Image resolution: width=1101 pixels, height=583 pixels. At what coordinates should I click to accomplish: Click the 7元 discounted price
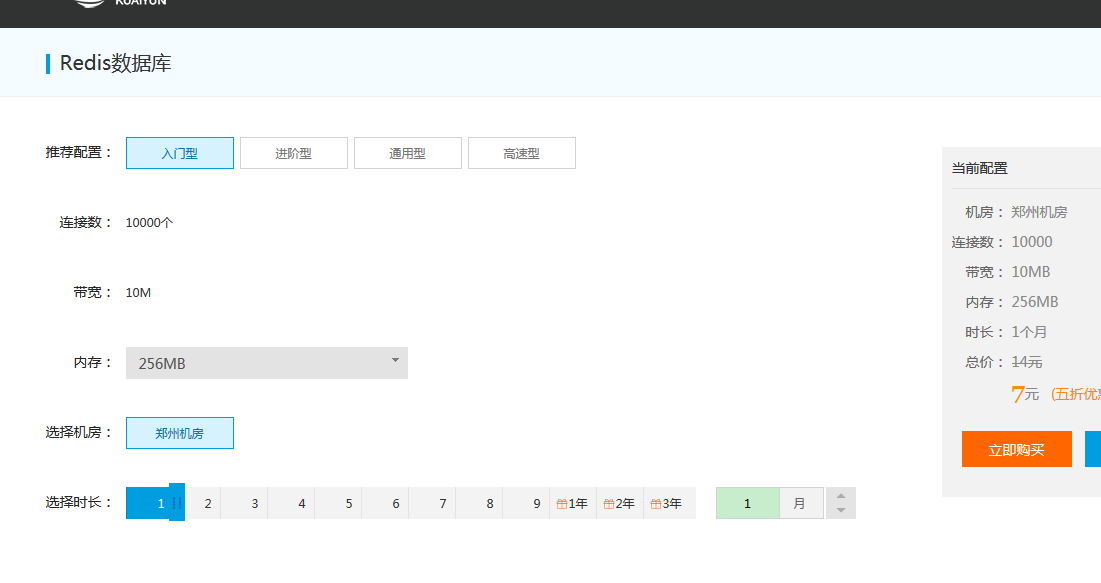(1025, 394)
